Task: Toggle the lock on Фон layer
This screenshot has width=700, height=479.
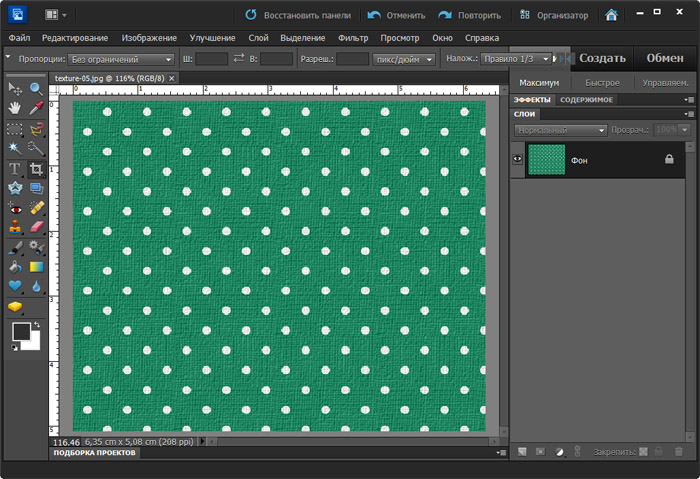Action: pos(669,159)
